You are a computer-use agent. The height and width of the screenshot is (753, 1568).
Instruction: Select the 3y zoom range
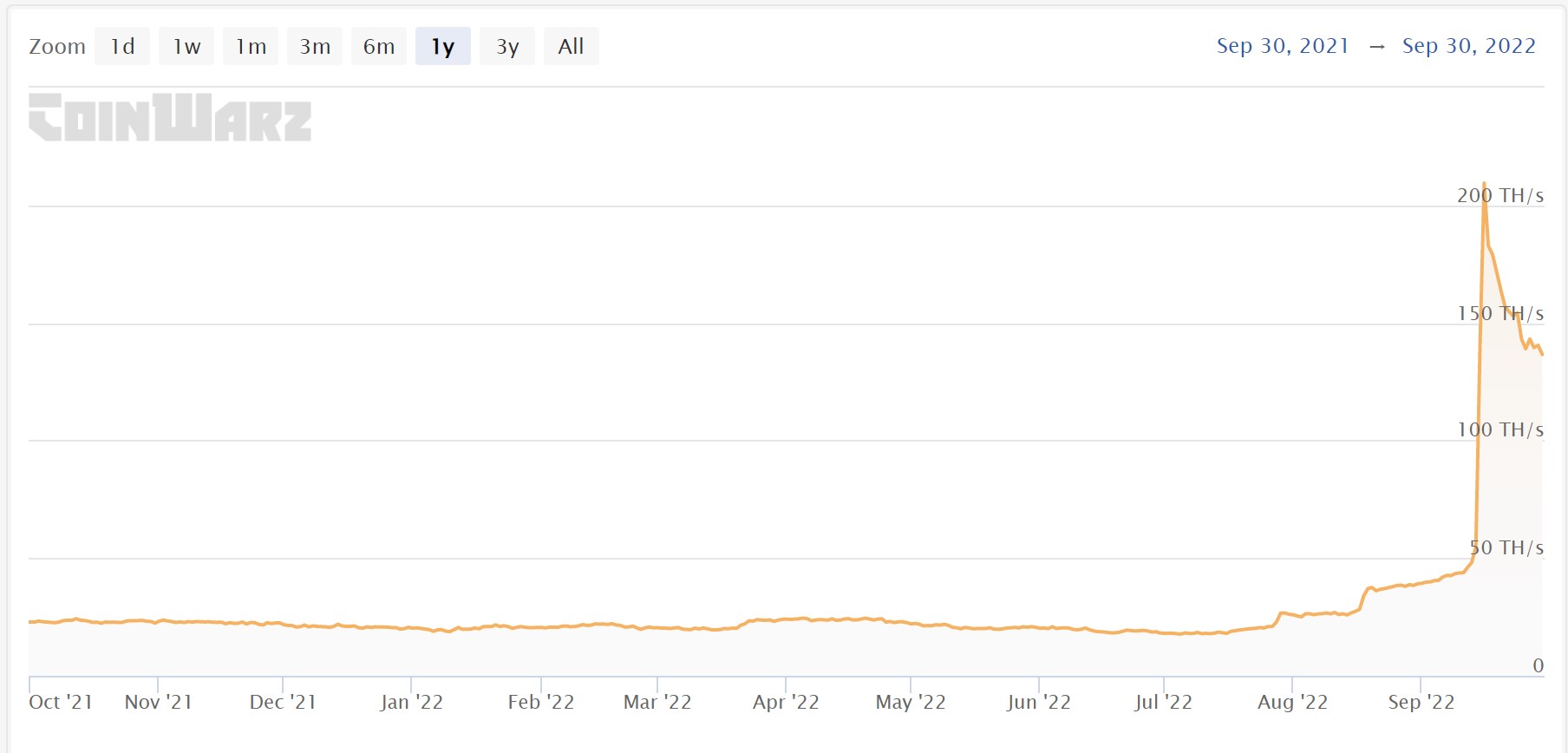coord(507,46)
